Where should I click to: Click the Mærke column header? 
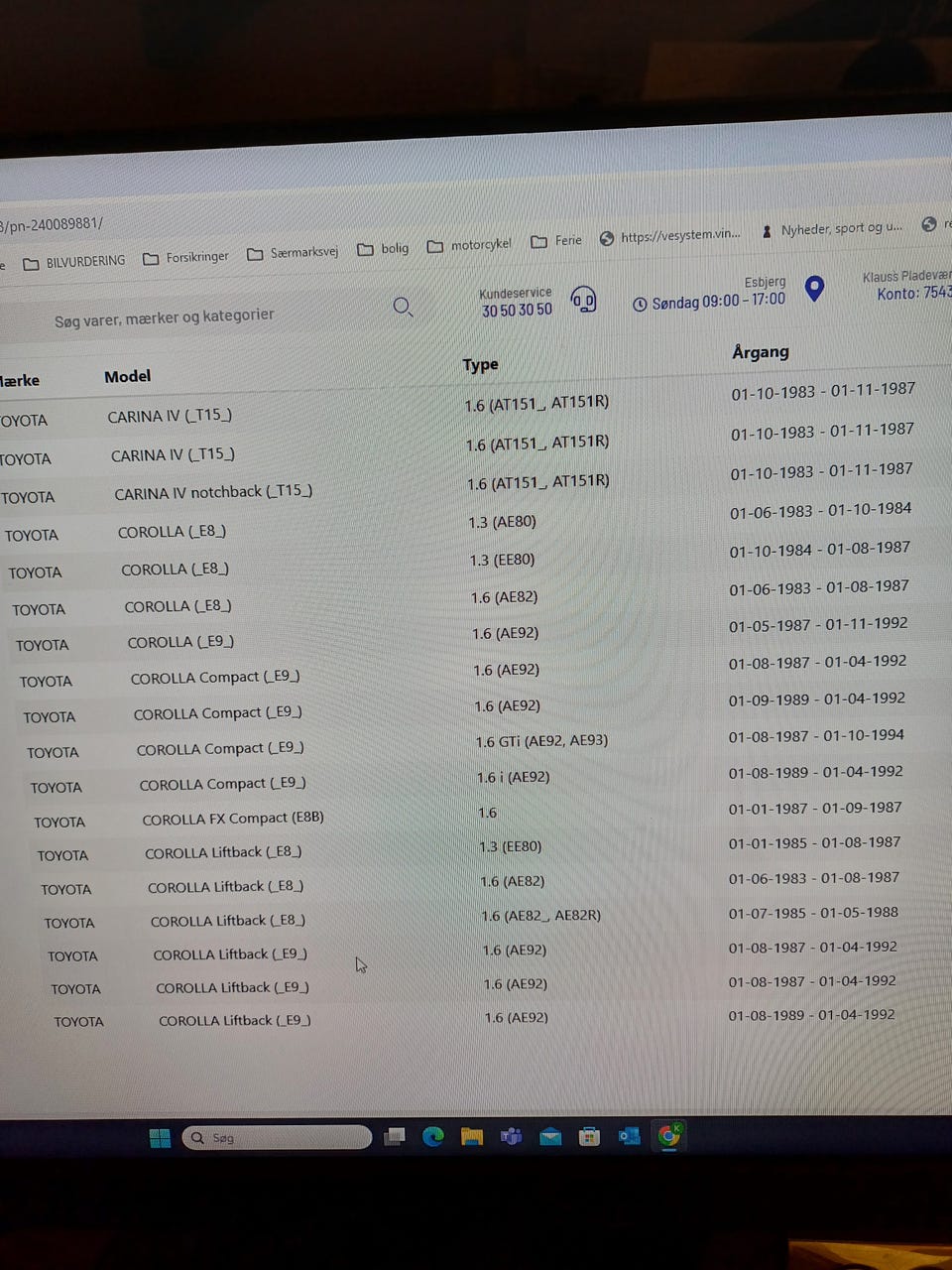coord(20,381)
